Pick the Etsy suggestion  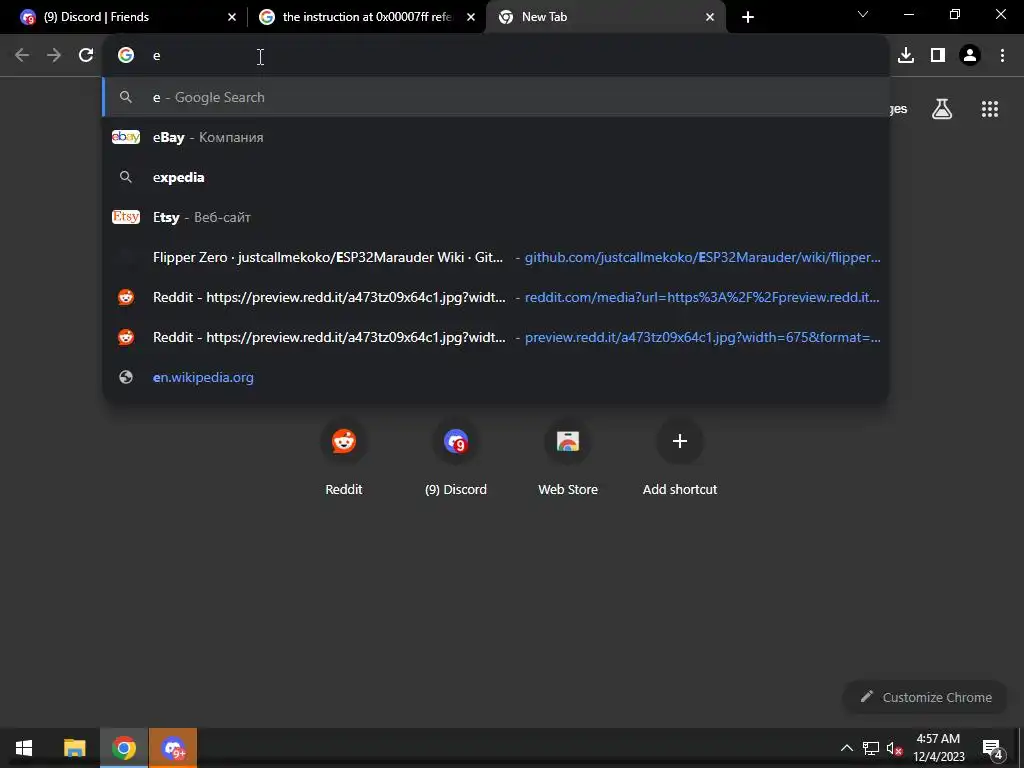coord(496,217)
